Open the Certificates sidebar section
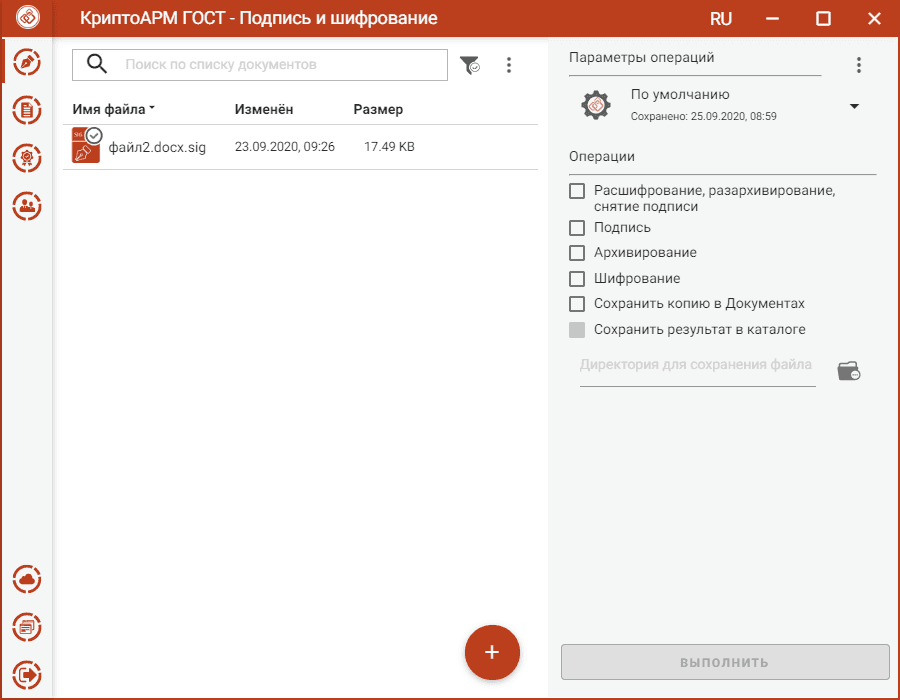900x700 pixels. [x=27, y=158]
